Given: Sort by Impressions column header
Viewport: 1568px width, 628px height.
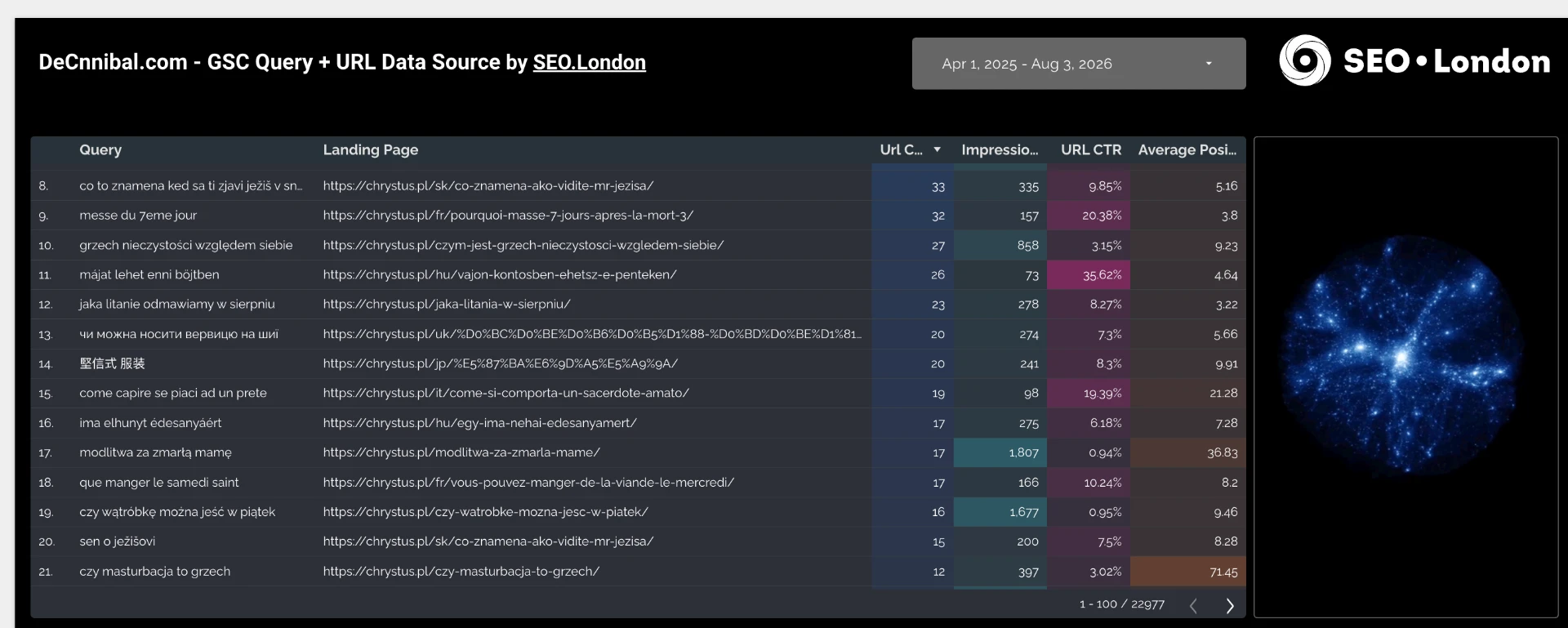Looking at the screenshot, I should (x=1000, y=149).
